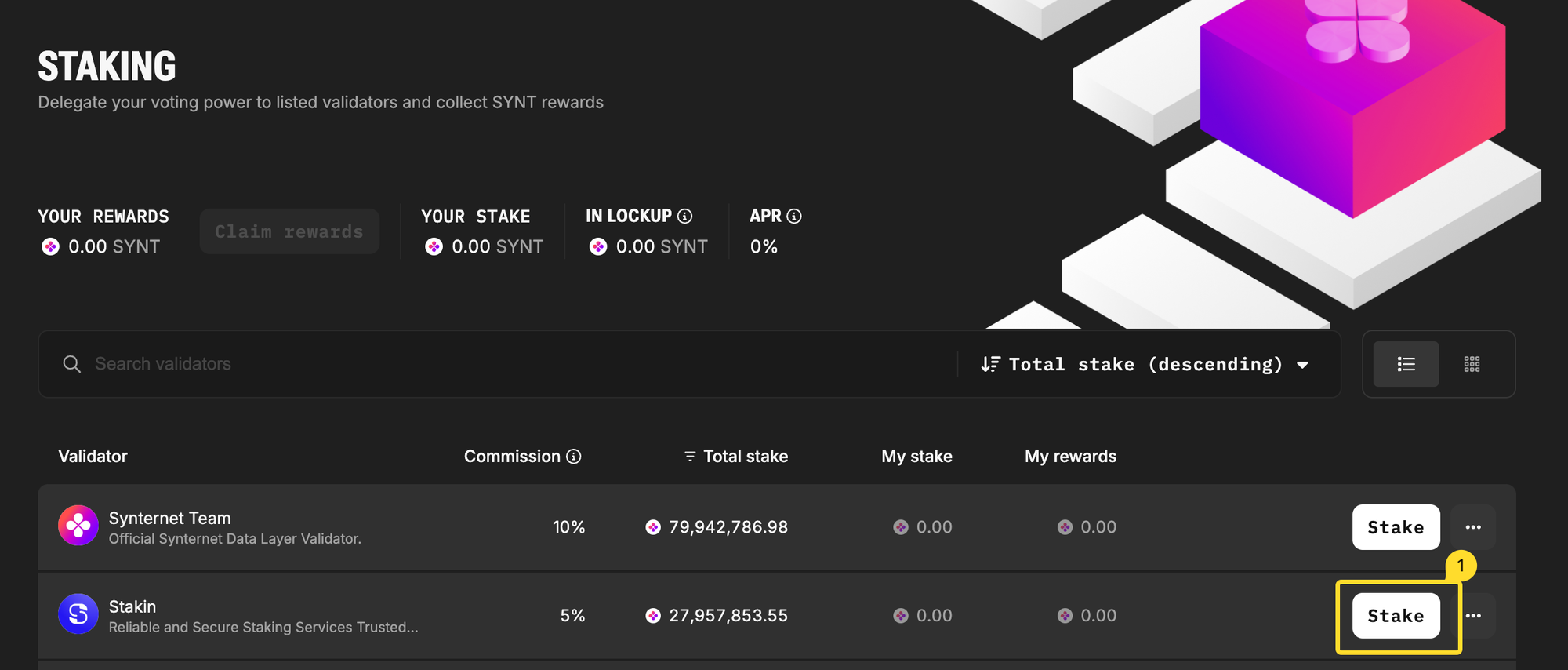The image size is (1568, 670).
Task: Open more options for Synternet Team
Action: [x=1473, y=527]
